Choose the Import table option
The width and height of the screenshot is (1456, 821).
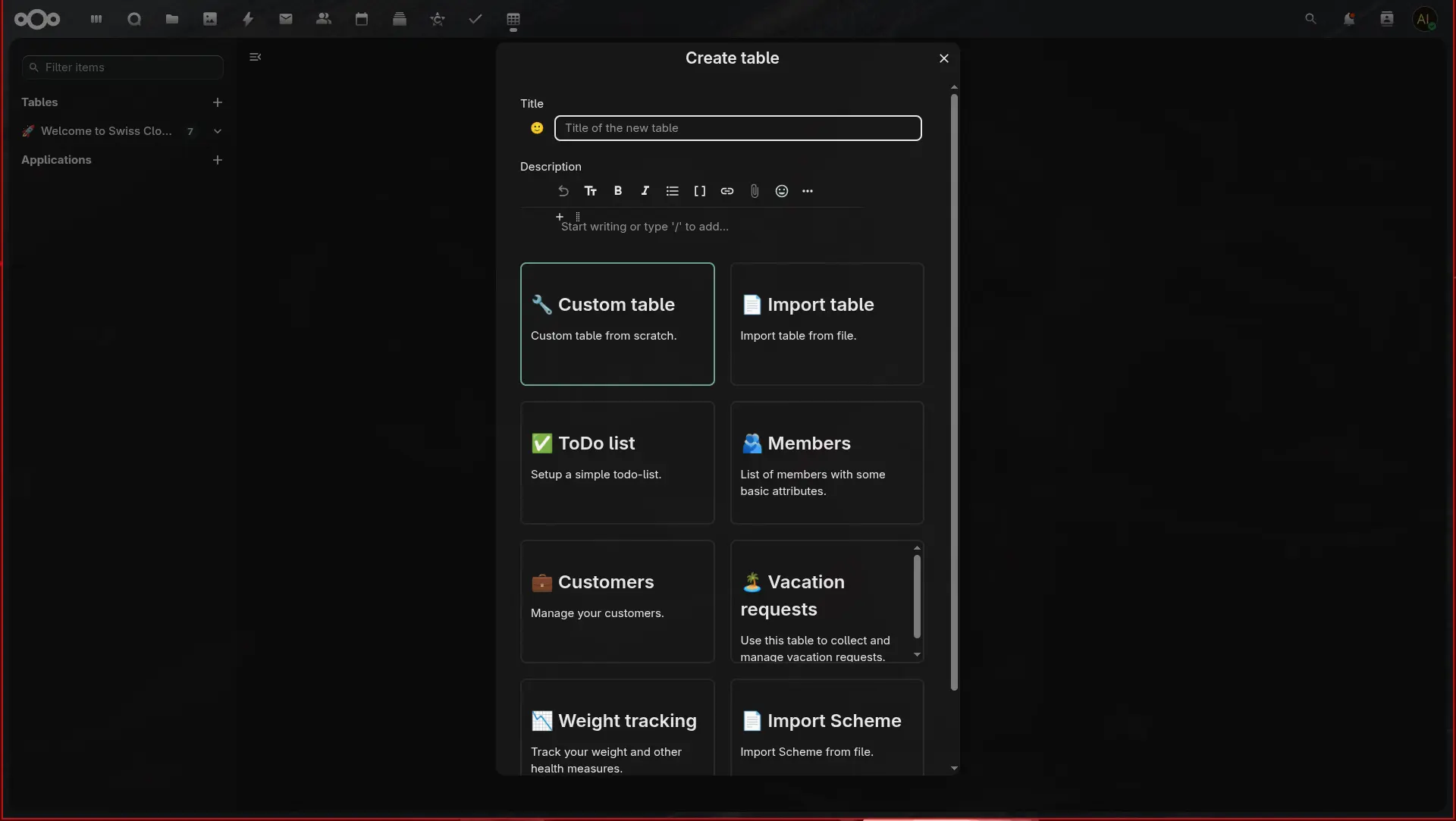click(827, 324)
